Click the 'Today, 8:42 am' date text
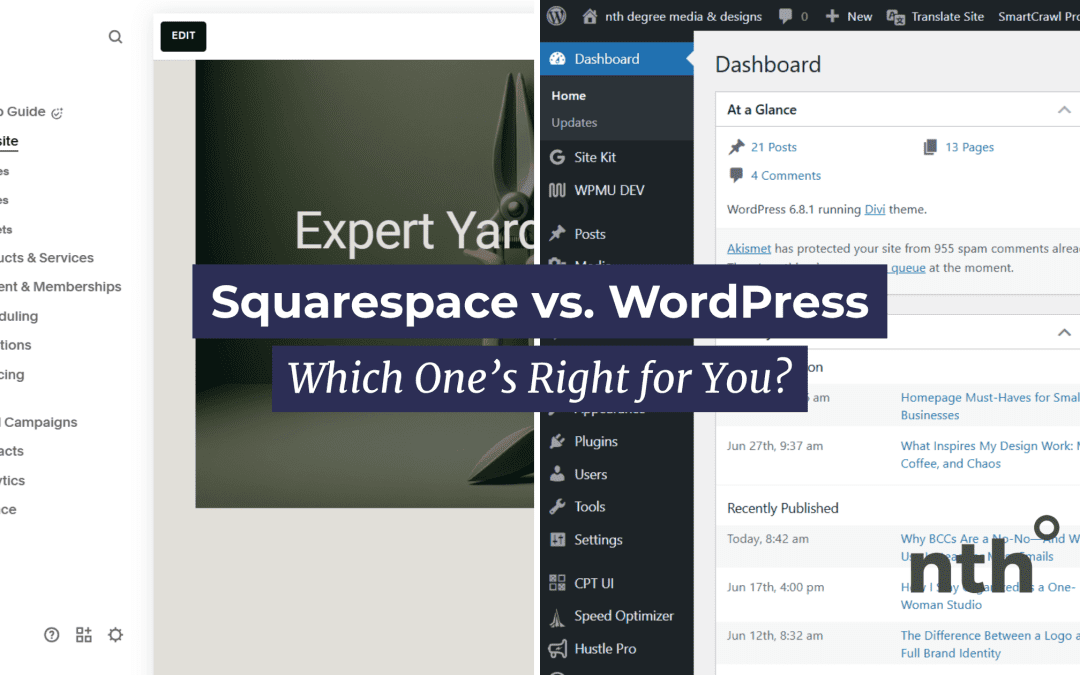This screenshot has width=1080, height=675. [x=768, y=539]
